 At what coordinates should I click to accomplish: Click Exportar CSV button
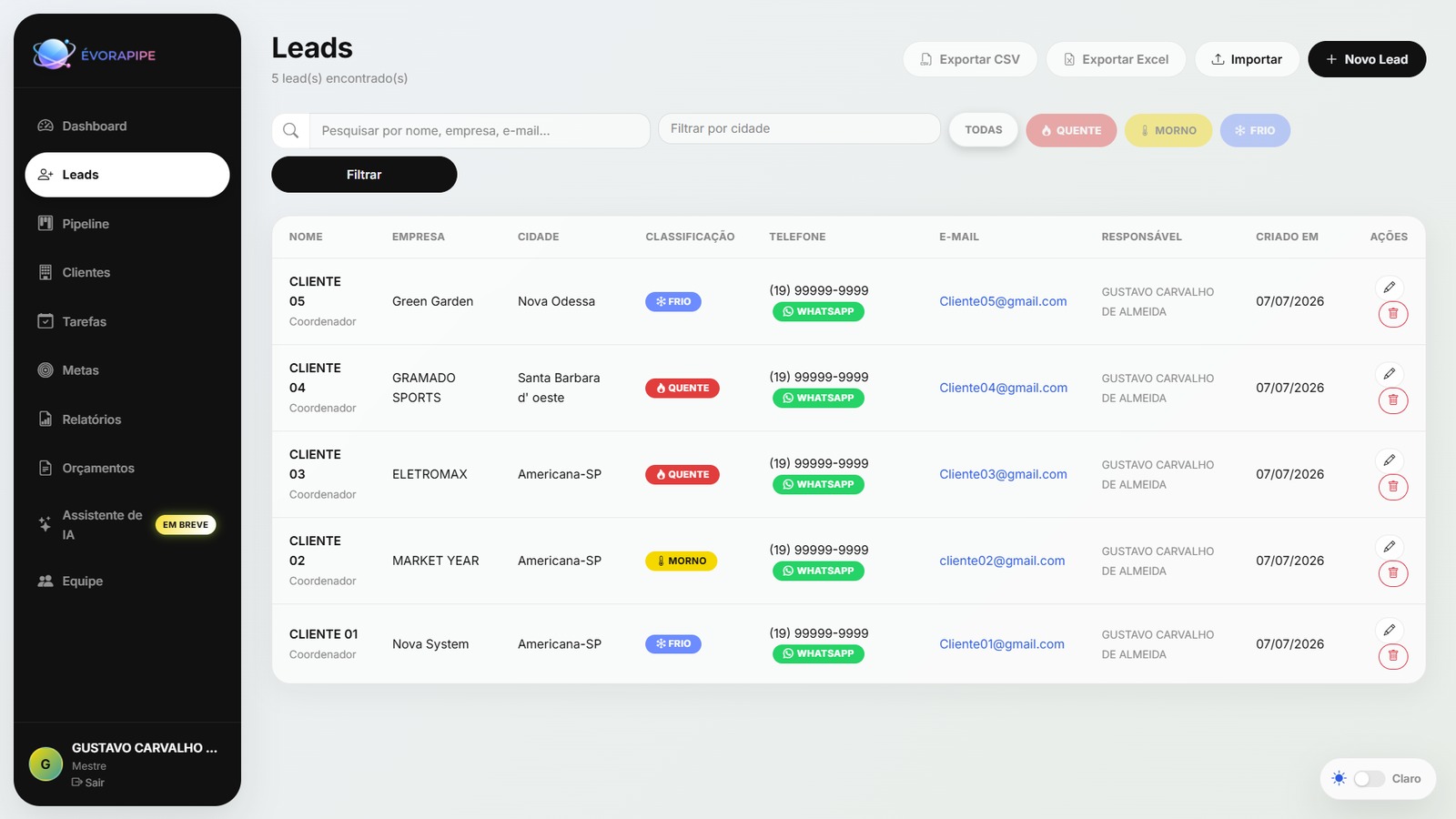(970, 59)
